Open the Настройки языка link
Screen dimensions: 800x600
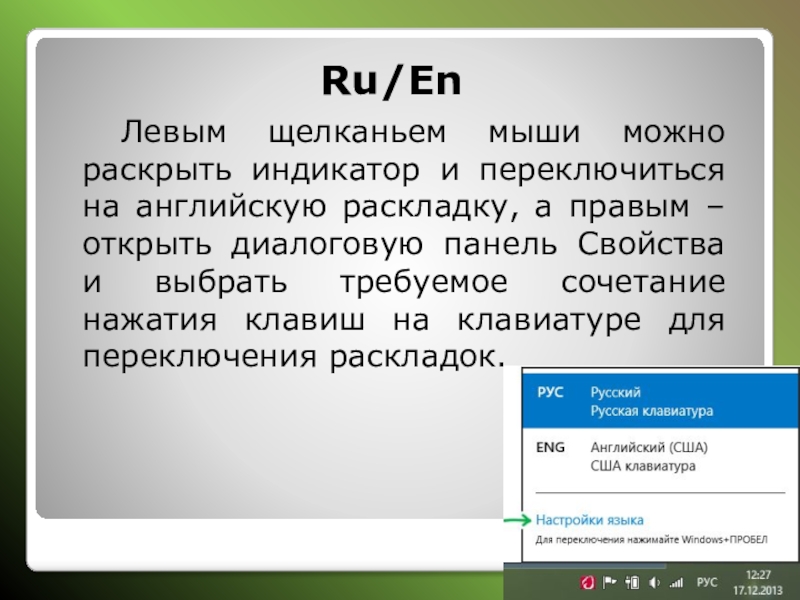tap(589, 520)
